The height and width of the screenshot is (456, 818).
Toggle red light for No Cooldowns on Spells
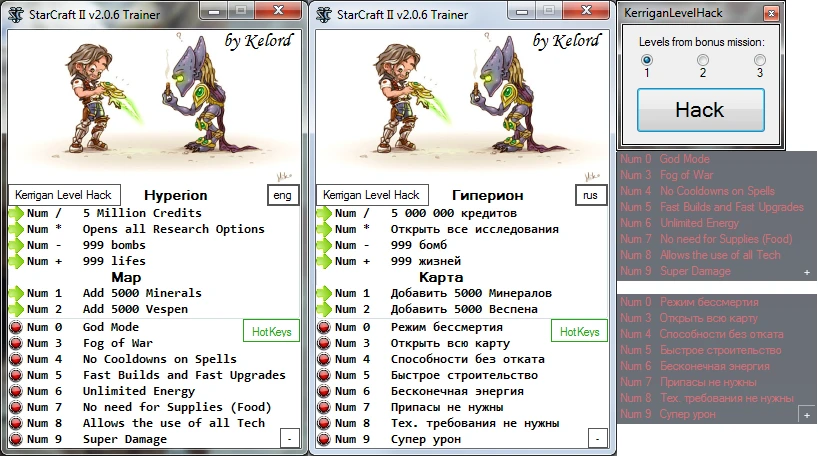pyautogui.click(x=16, y=359)
